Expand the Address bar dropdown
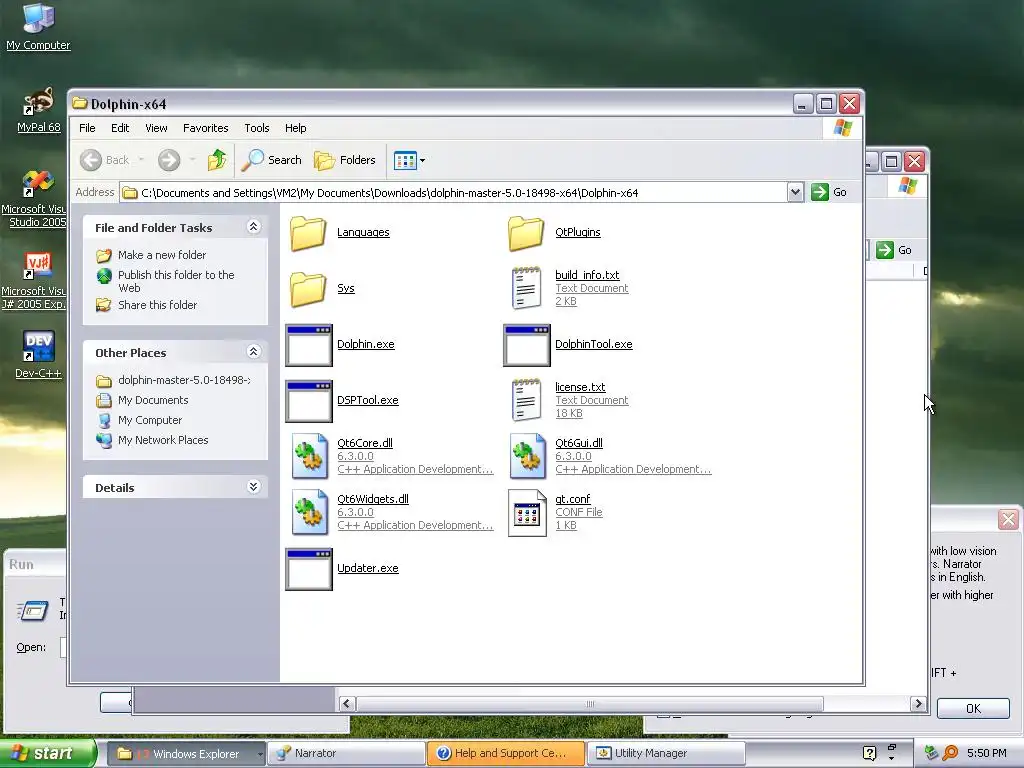Image resolution: width=1024 pixels, height=768 pixels. coord(795,192)
